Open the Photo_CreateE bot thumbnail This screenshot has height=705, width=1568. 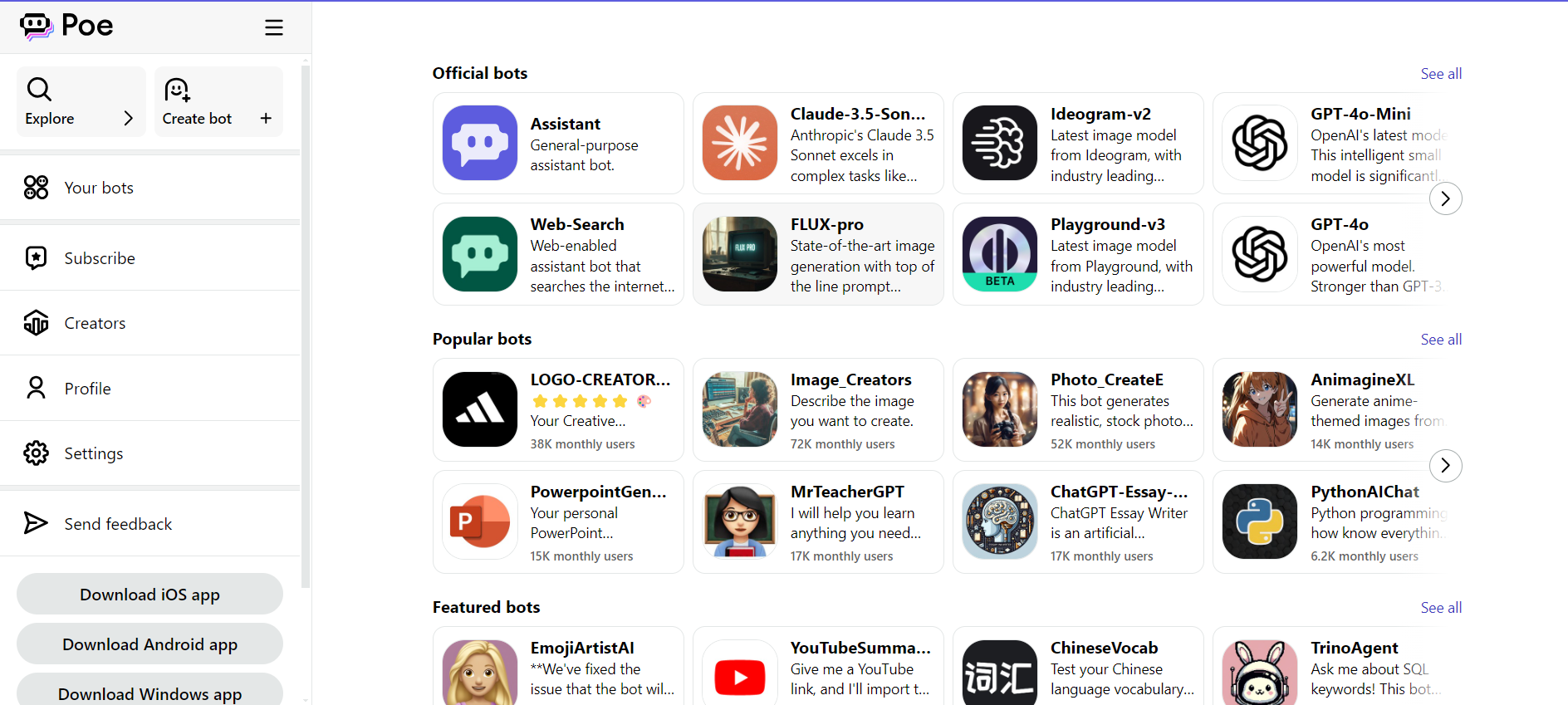pyautogui.click(x=1000, y=409)
